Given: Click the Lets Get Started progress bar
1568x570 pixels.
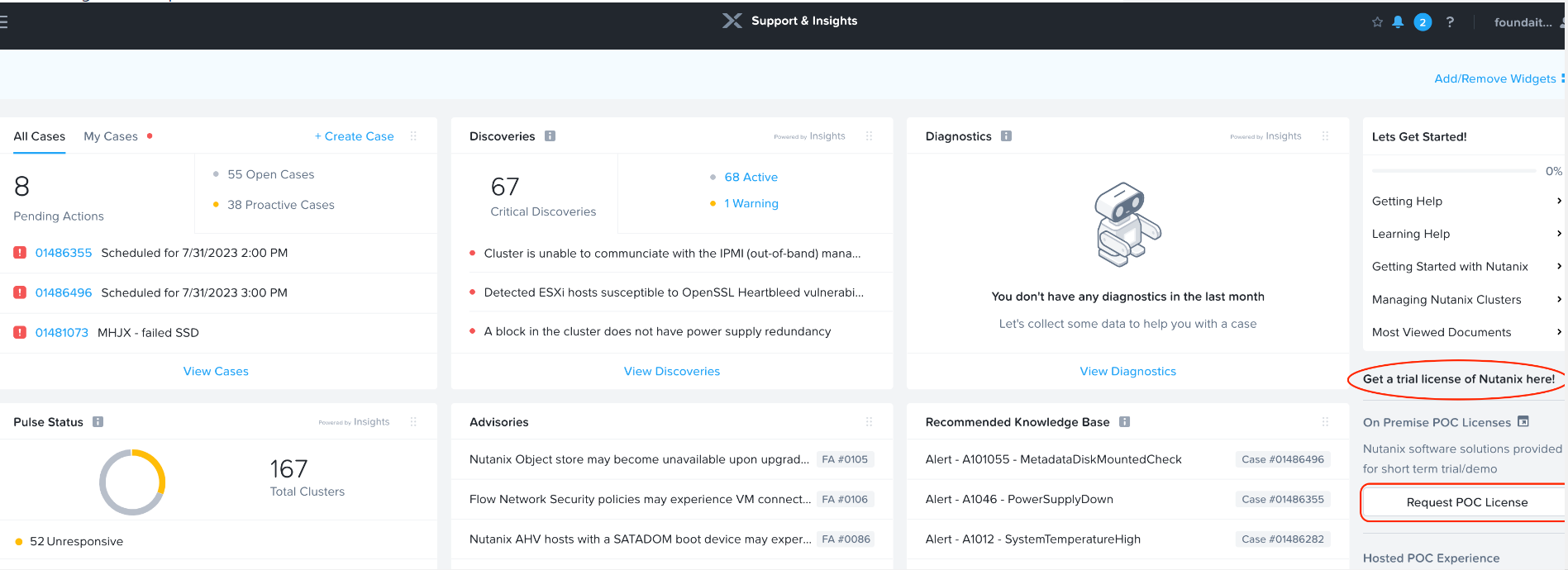Looking at the screenshot, I should click(x=1454, y=171).
